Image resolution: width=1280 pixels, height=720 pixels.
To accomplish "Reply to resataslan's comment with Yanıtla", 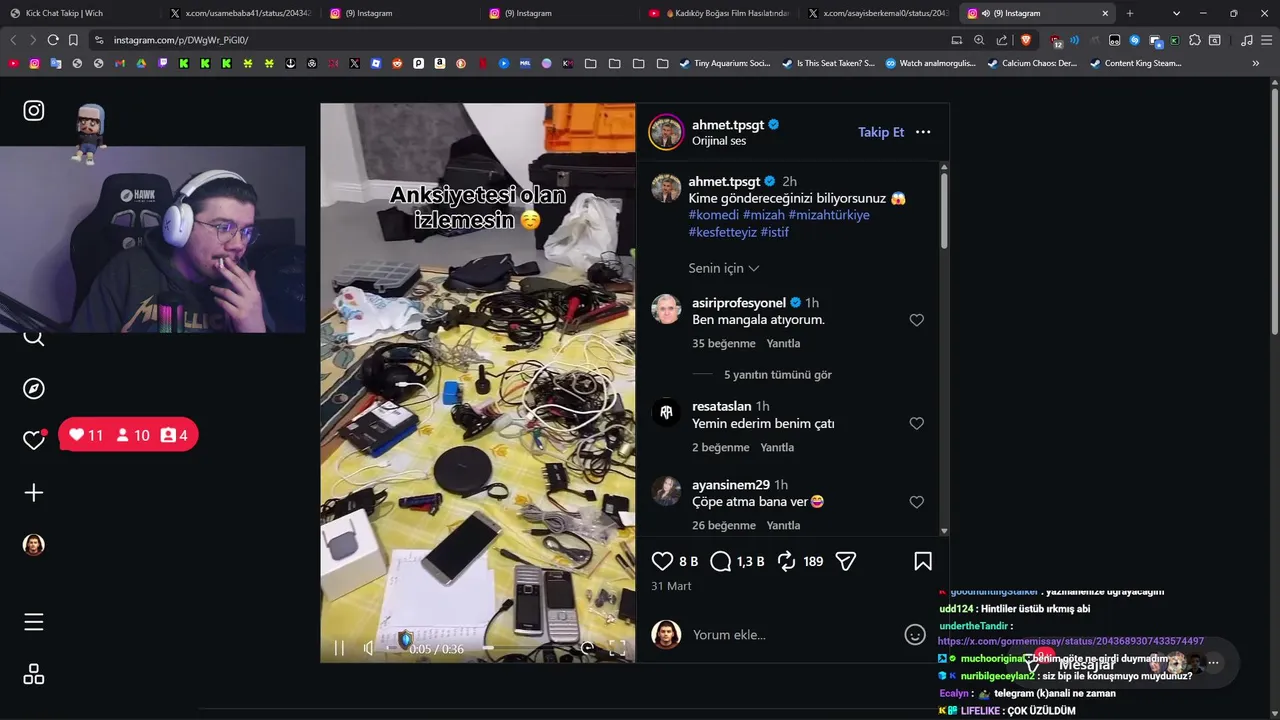I will pyautogui.click(x=777, y=447).
